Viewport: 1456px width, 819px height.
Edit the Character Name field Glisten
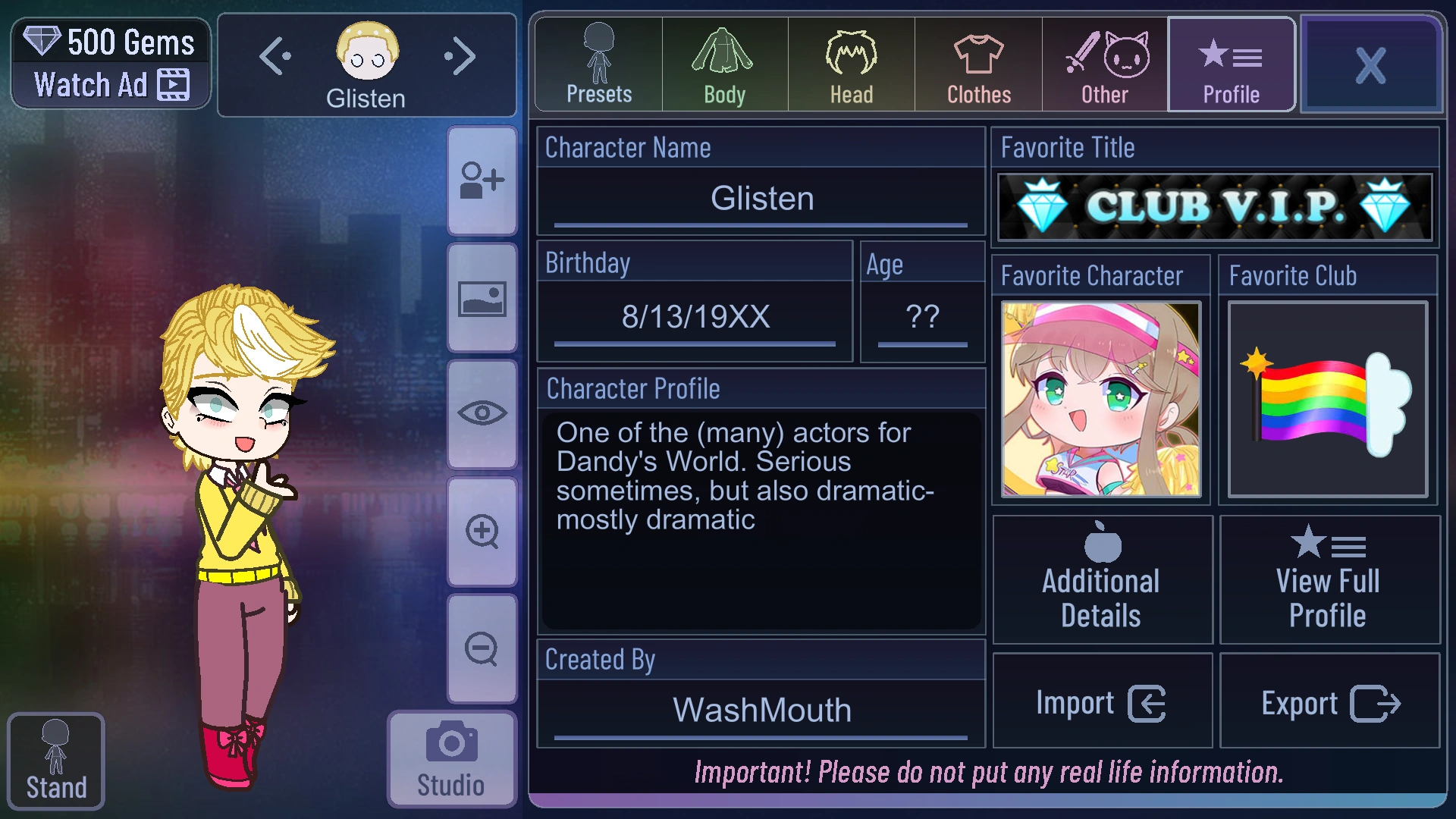click(761, 199)
